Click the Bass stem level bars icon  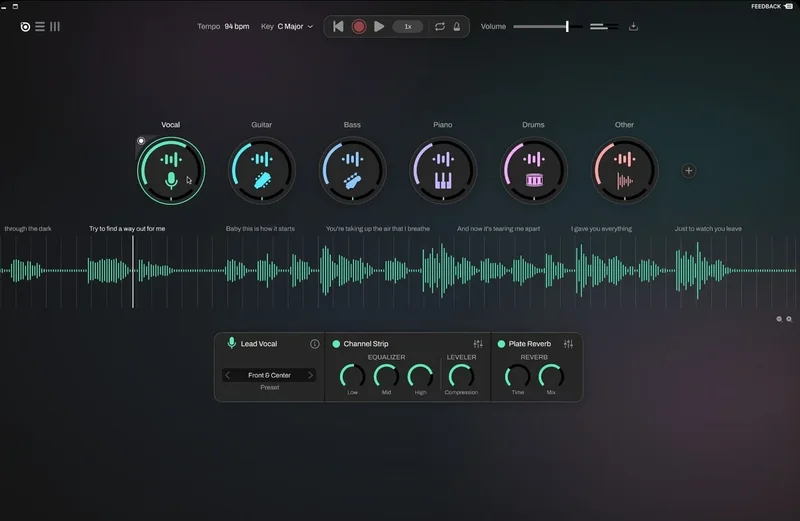pyautogui.click(x=352, y=159)
